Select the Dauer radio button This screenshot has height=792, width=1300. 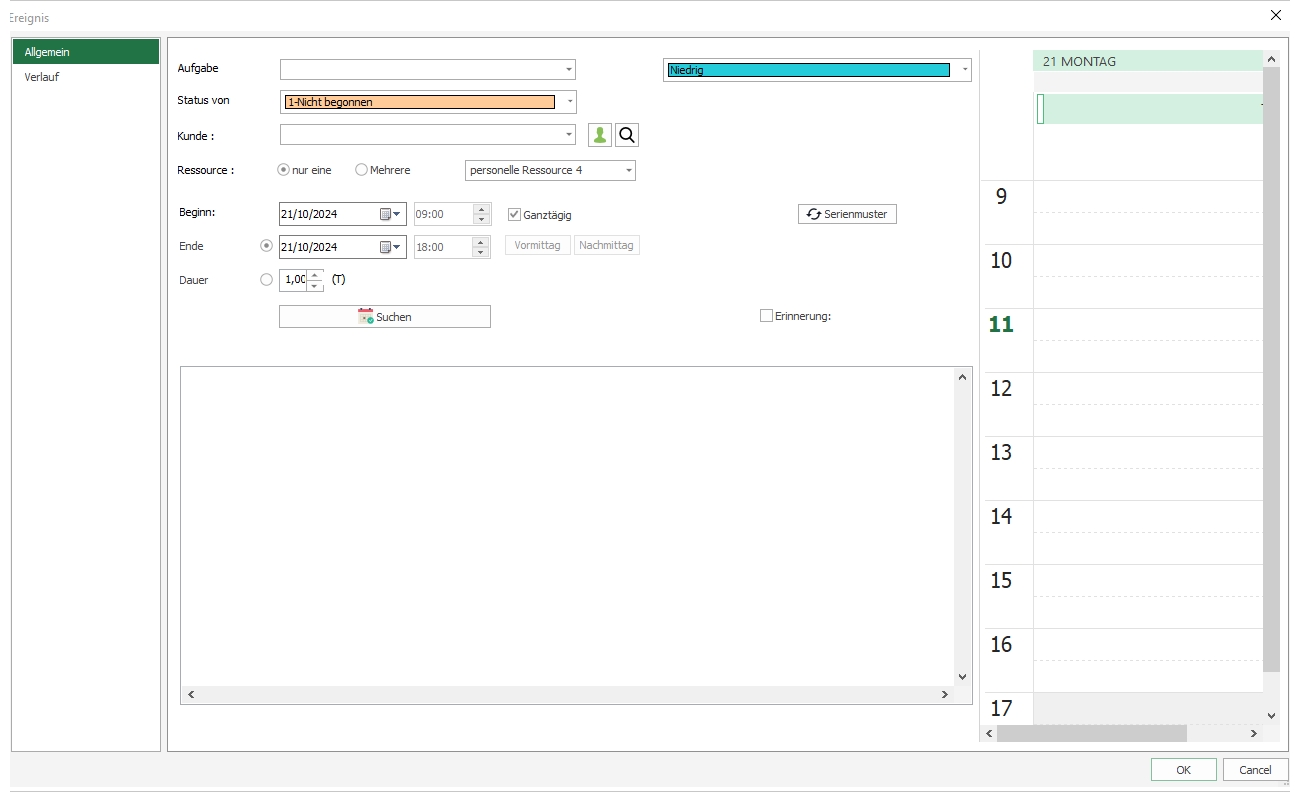(266, 280)
